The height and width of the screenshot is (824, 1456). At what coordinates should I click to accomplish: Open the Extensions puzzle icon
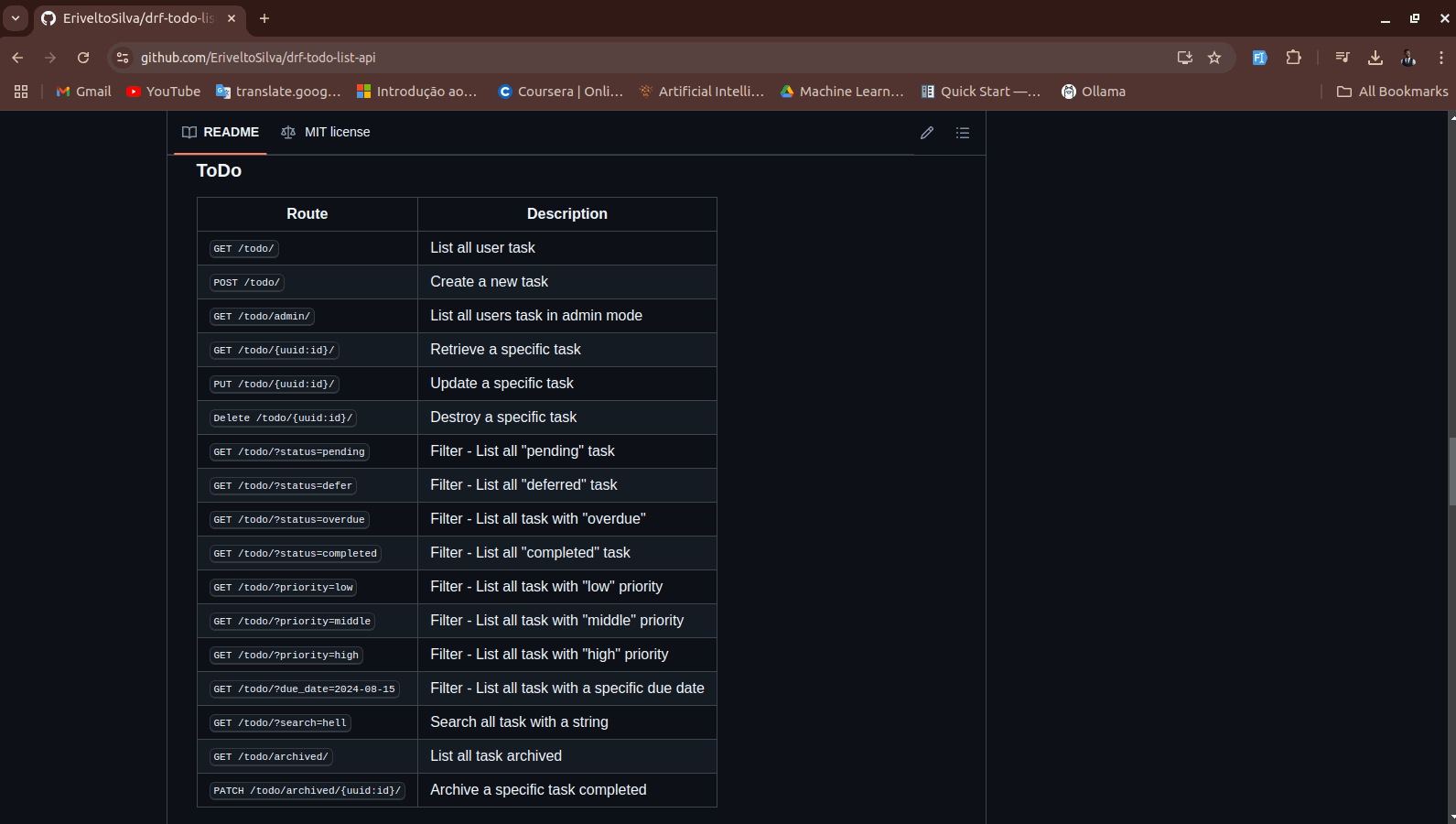pyautogui.click(x=1293, y=58)
